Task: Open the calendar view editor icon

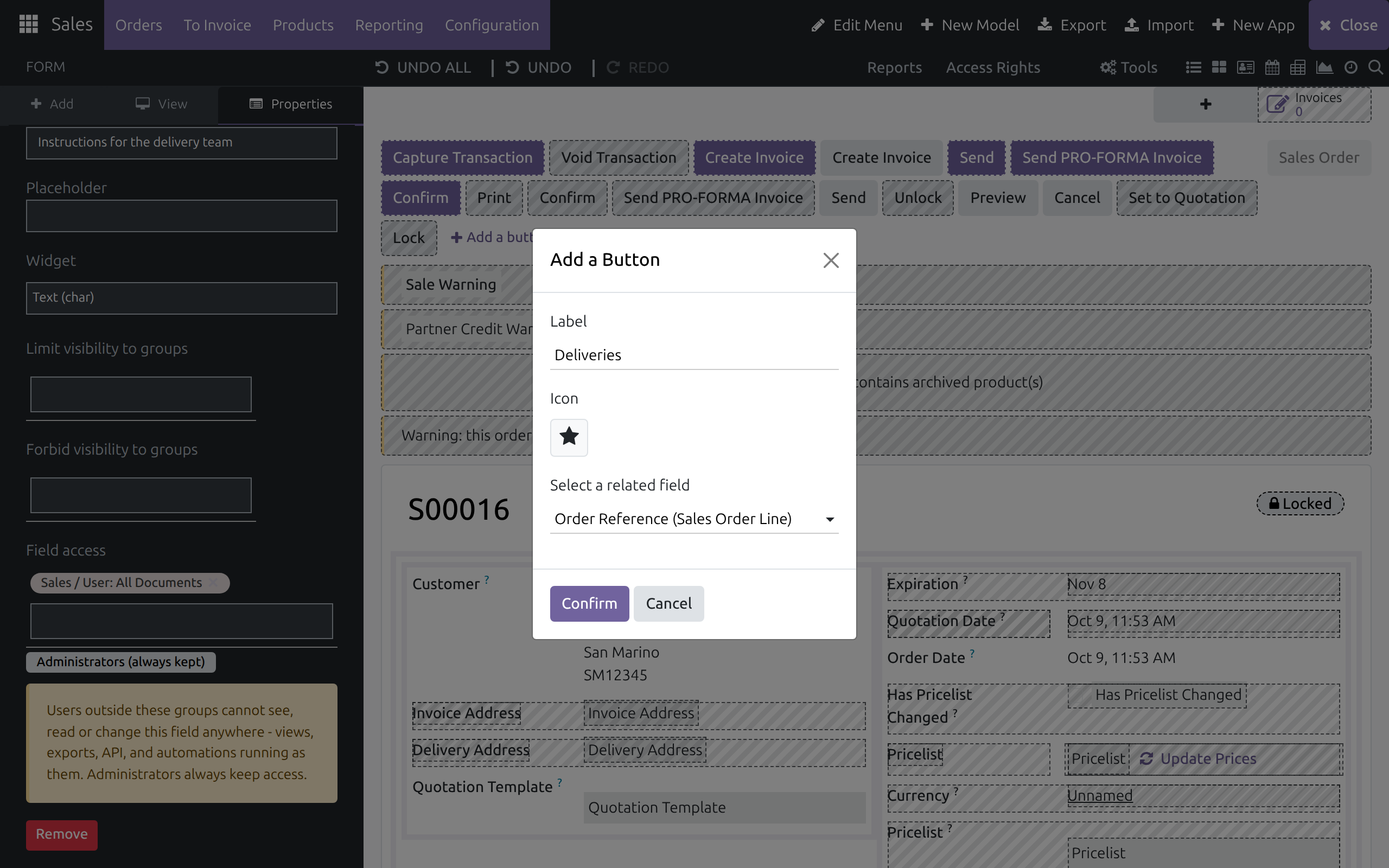Action: (1272, 68)
